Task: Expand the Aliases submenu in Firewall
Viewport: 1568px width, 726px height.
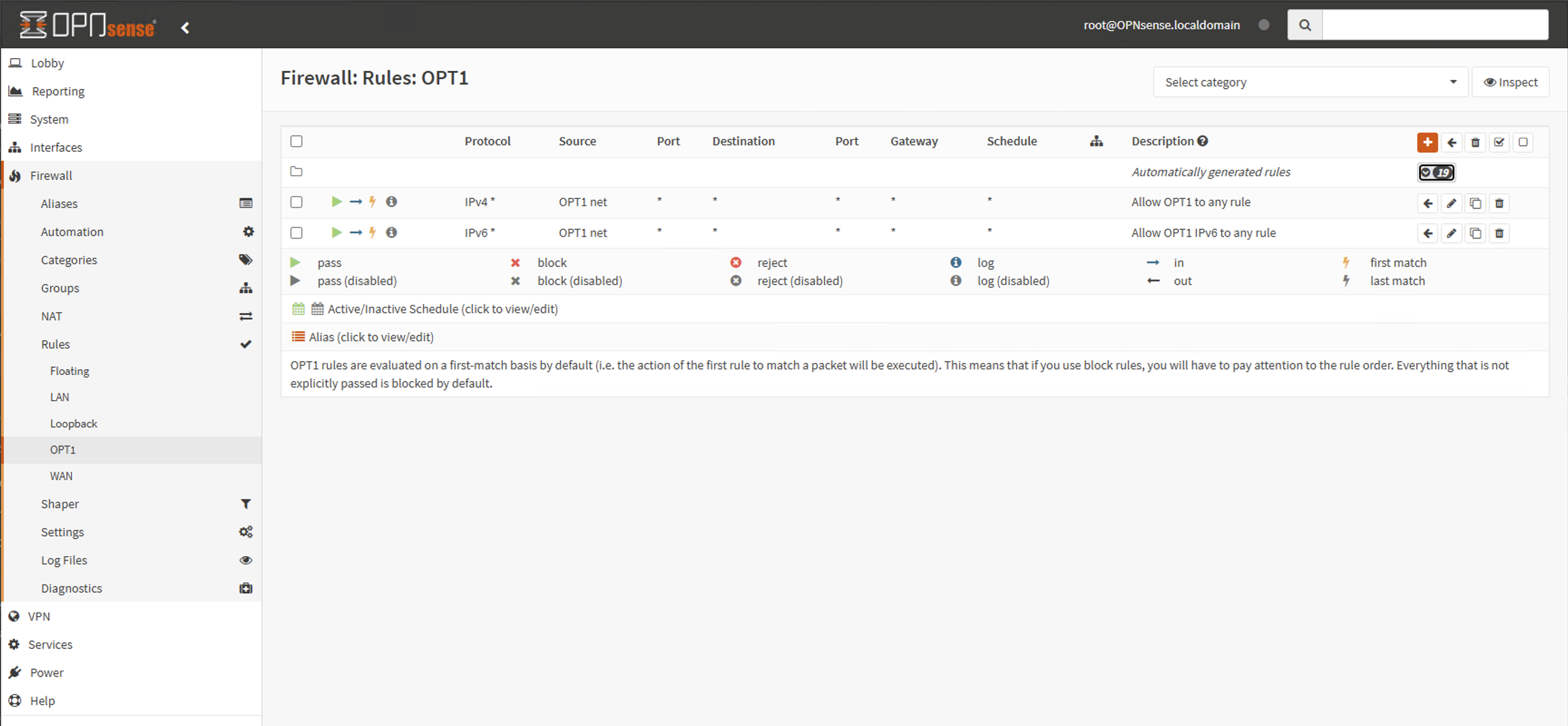Action: 58,203
